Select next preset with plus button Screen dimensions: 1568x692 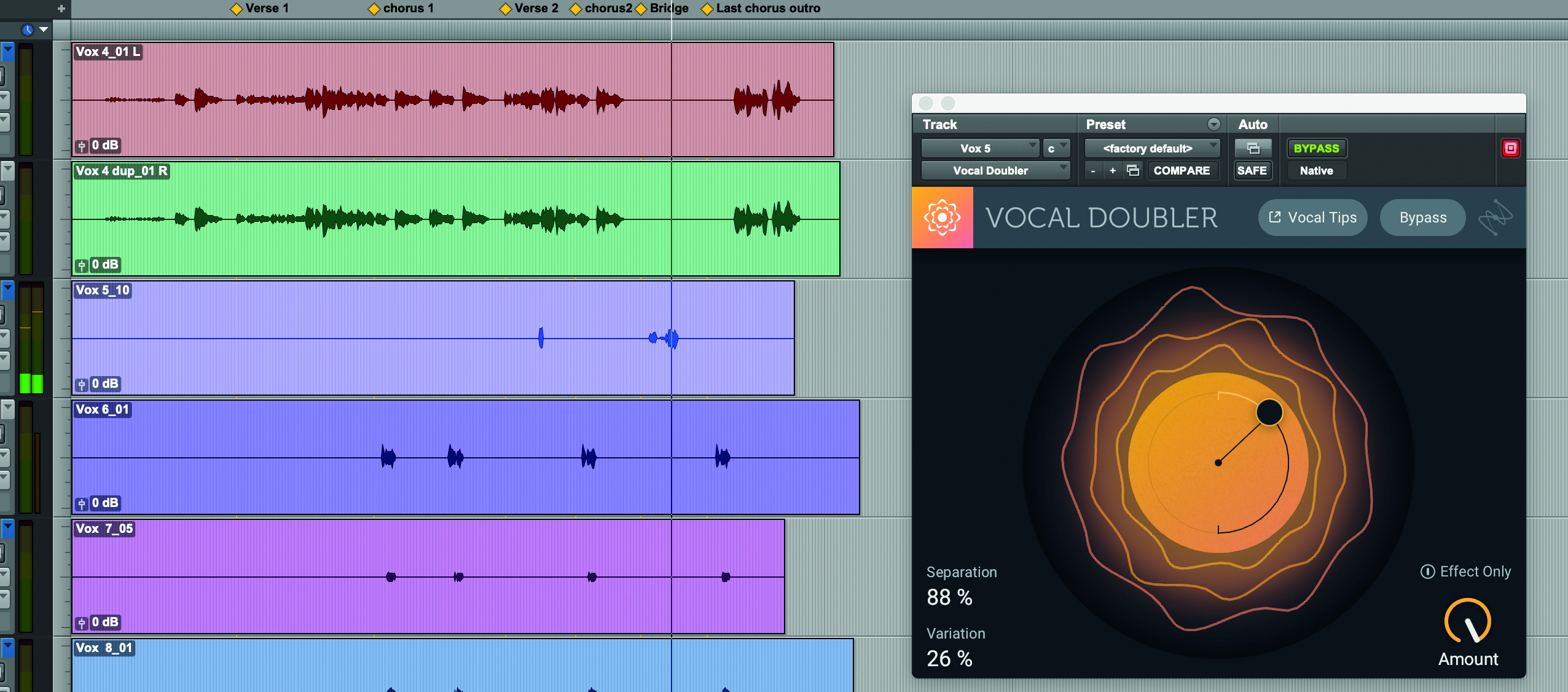[1113, 171]
